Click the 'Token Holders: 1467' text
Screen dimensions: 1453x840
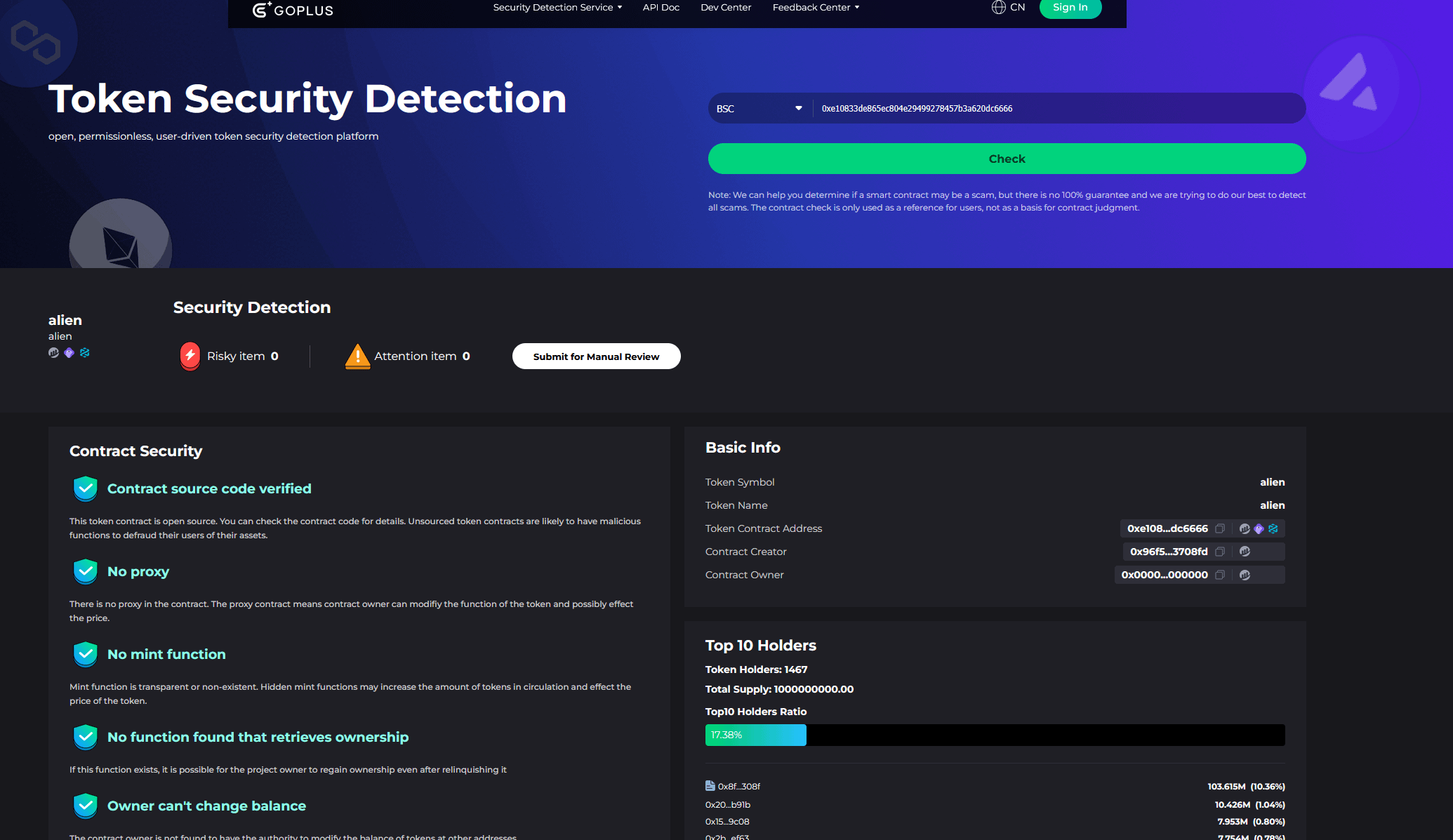(x=757, y=669)
